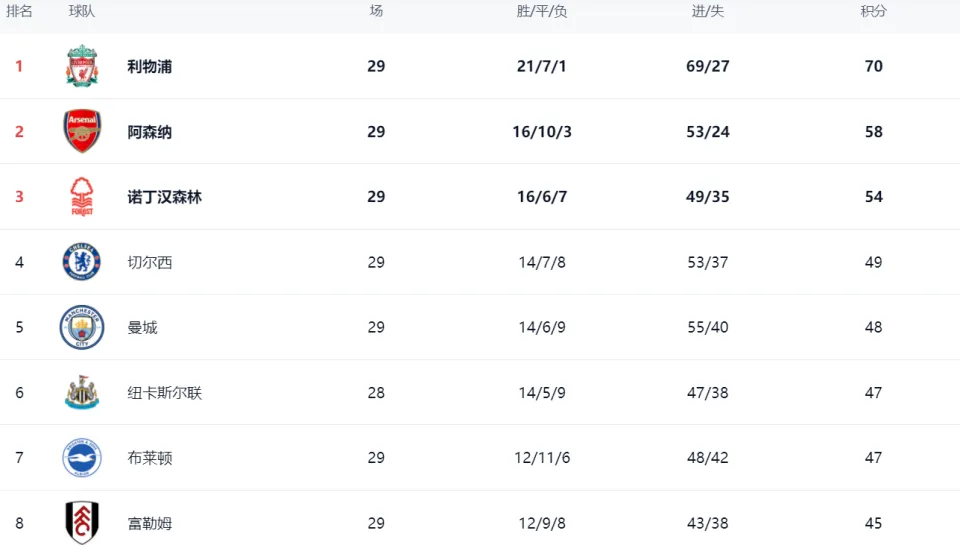Open the 利物浦 team name link
Image resolution: width=960 pixels, height=551 pixels.
149,66
